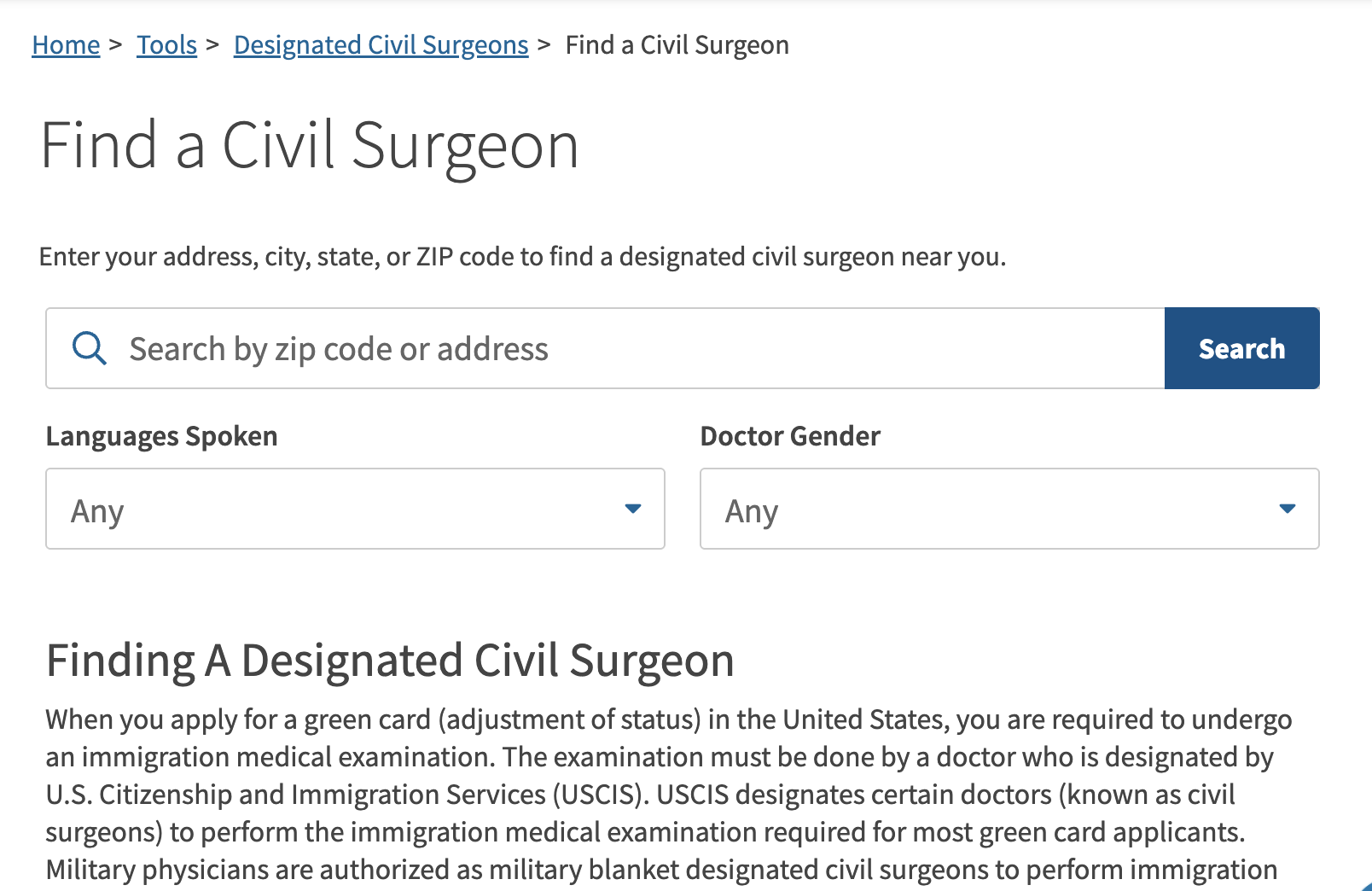Image resolution: width=1372 pixels, height=891 pixels.
Task: Go to the Home breadcrumb link
Action: coord(66,44)
